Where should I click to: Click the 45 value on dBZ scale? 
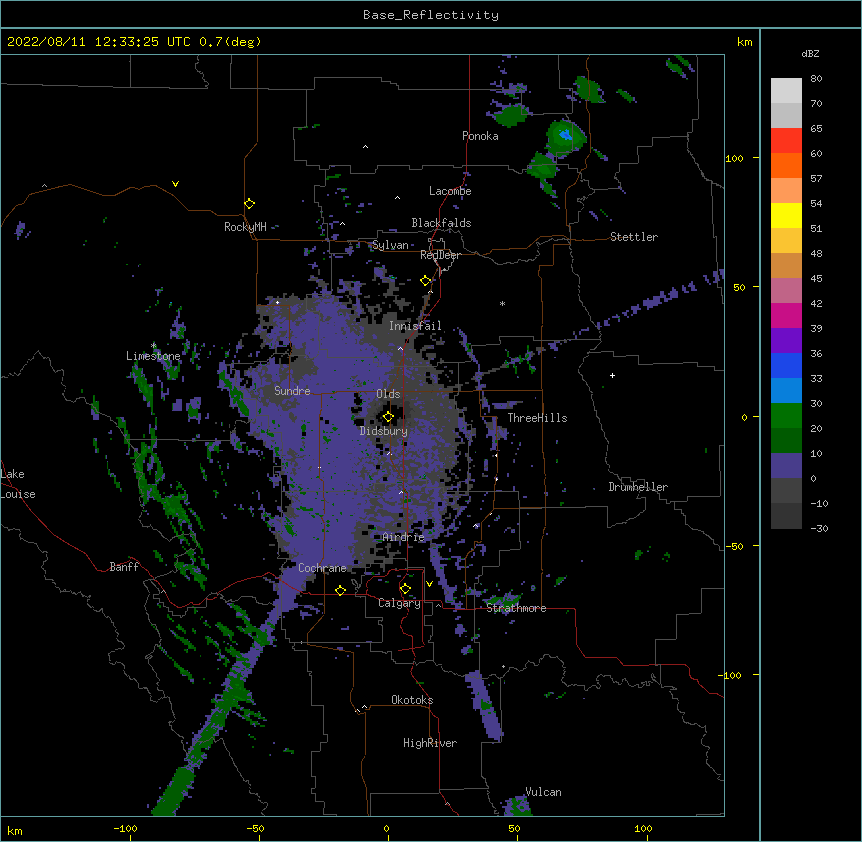(x=816, y=279)
